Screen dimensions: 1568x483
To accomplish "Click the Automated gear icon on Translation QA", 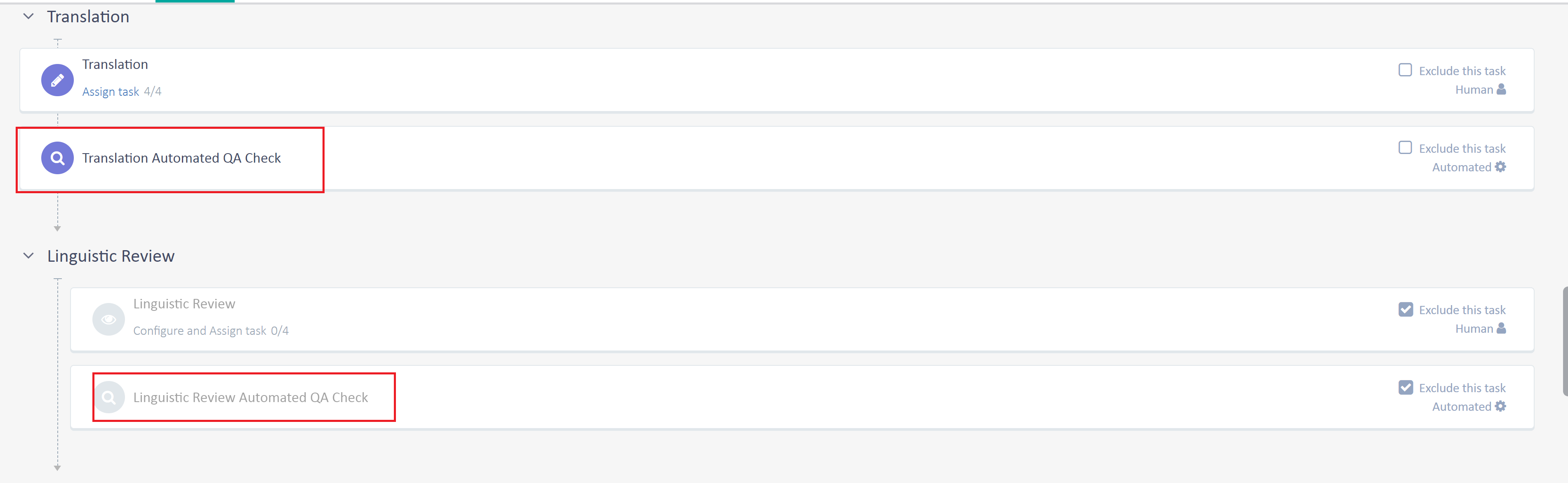I will click(x=1500, y=167).
